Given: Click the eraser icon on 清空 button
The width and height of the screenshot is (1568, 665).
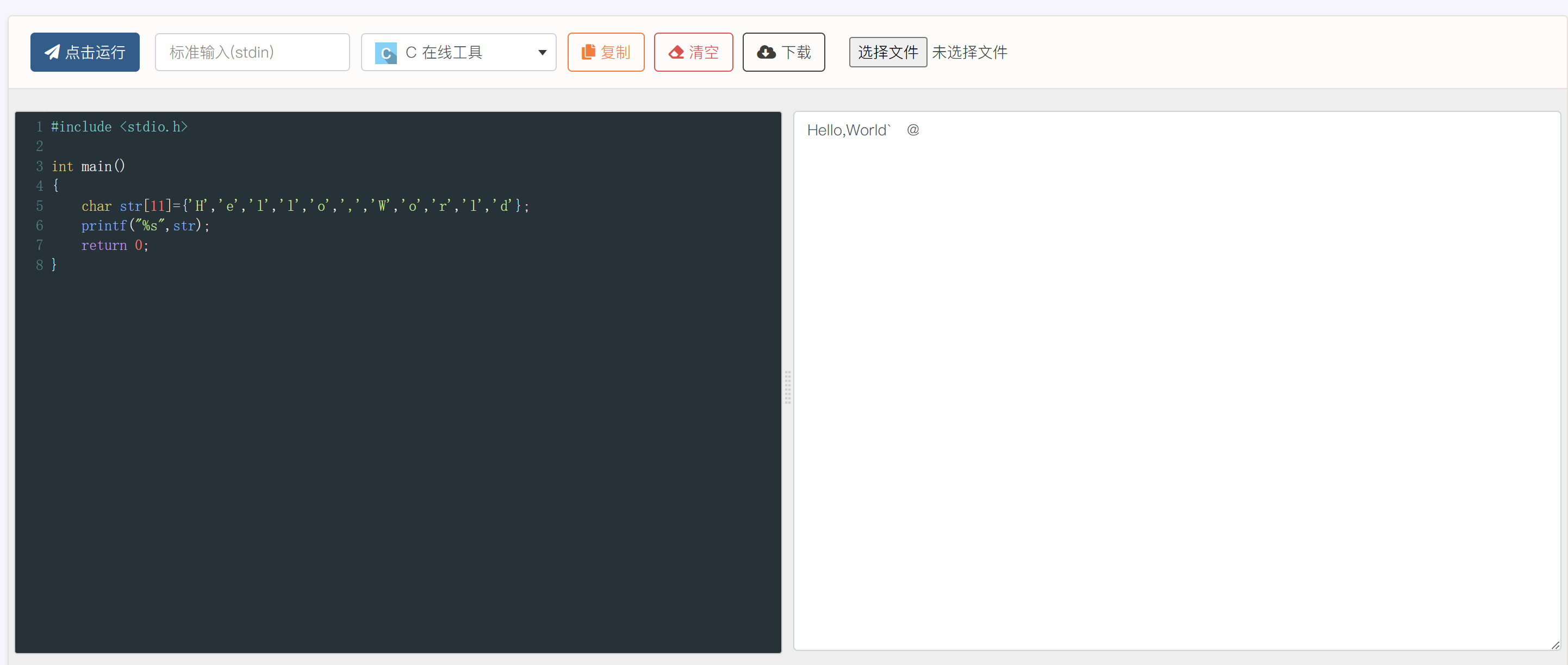Looking at the screenshot, I should [x=676, y=52].
